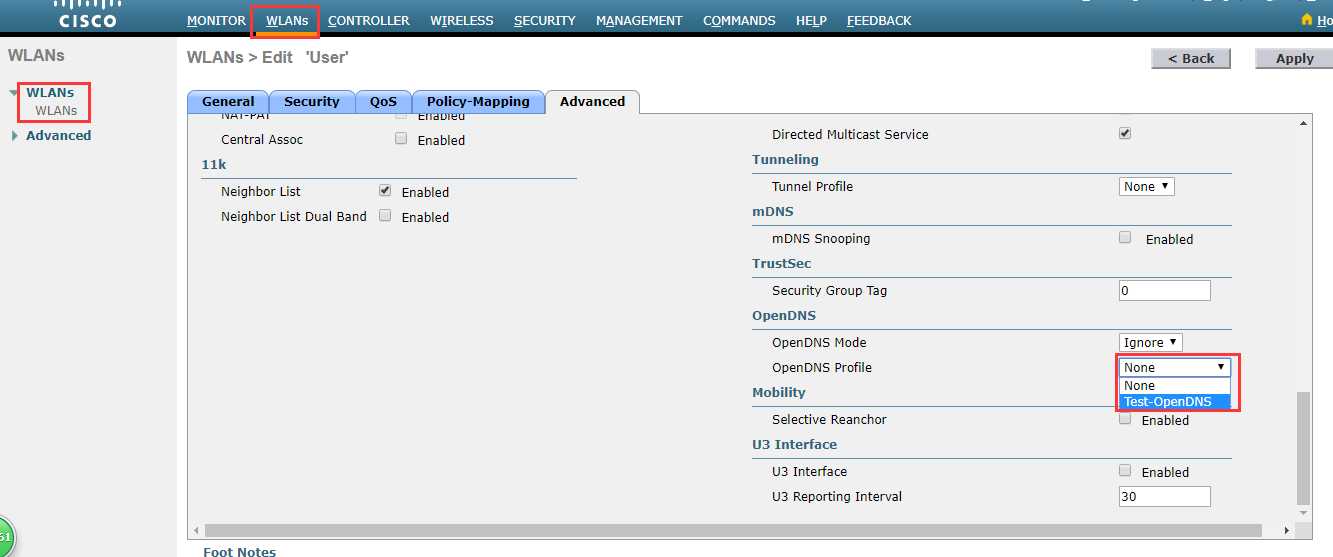Enable Neighbor List Dual Band checkbox
The width and height of the screenshot is (1333, 557).
click(x=385, y=216)
